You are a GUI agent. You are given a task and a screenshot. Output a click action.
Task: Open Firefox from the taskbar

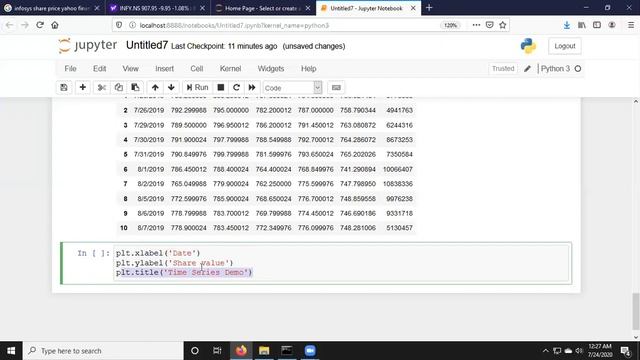tap(241, 351)
